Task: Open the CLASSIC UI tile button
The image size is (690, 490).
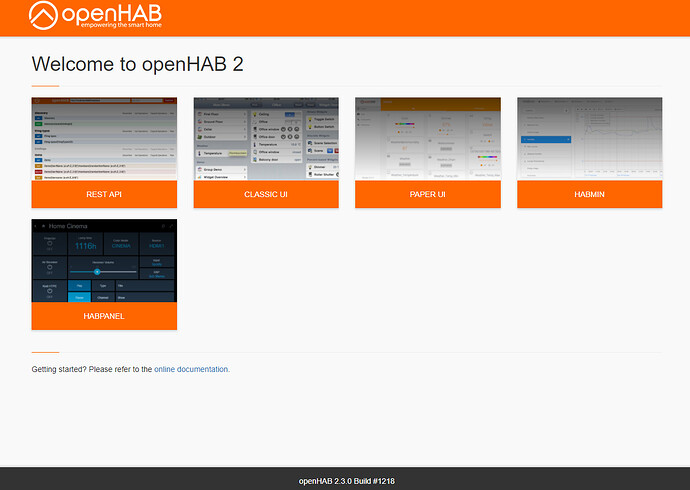Action: coord(266,194)
